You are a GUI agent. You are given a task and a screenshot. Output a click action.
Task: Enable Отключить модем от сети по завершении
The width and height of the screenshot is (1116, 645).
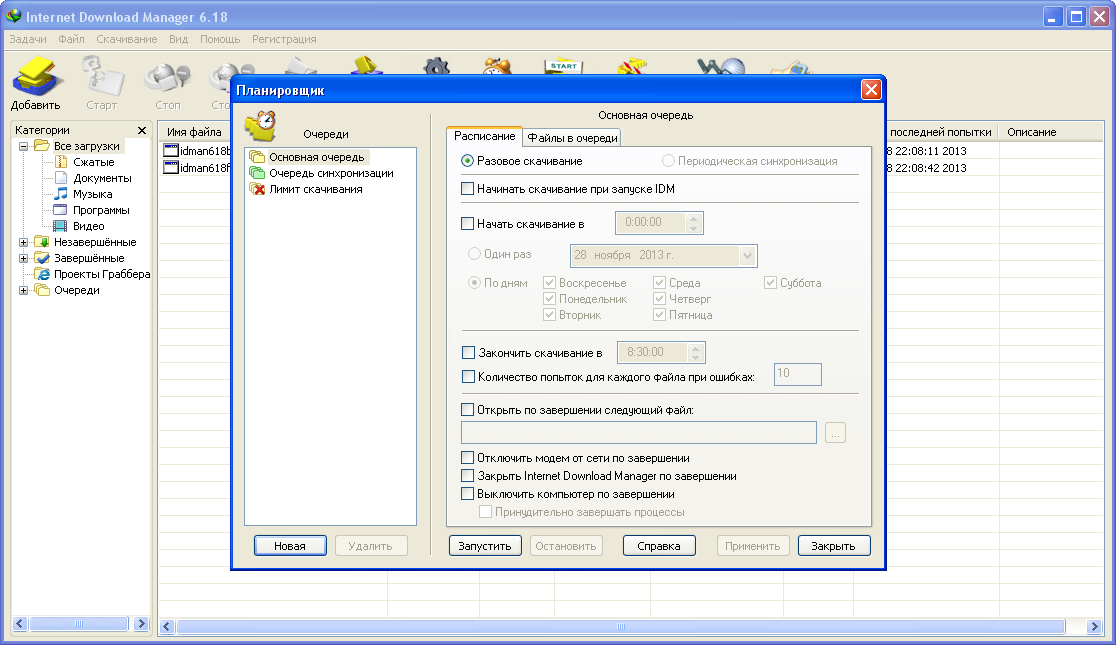[468, 458]
